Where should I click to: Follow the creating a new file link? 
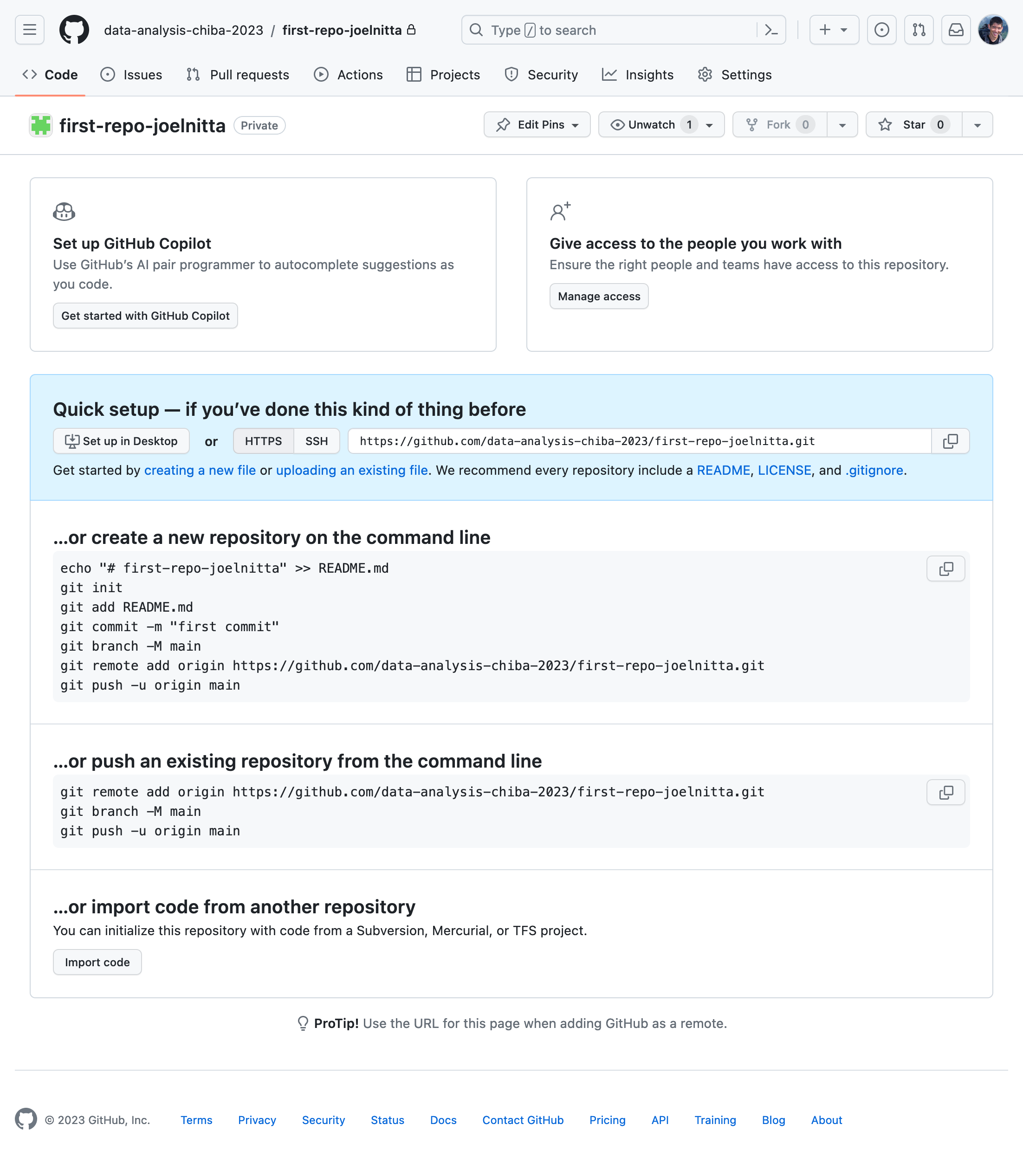coord(200,471)
